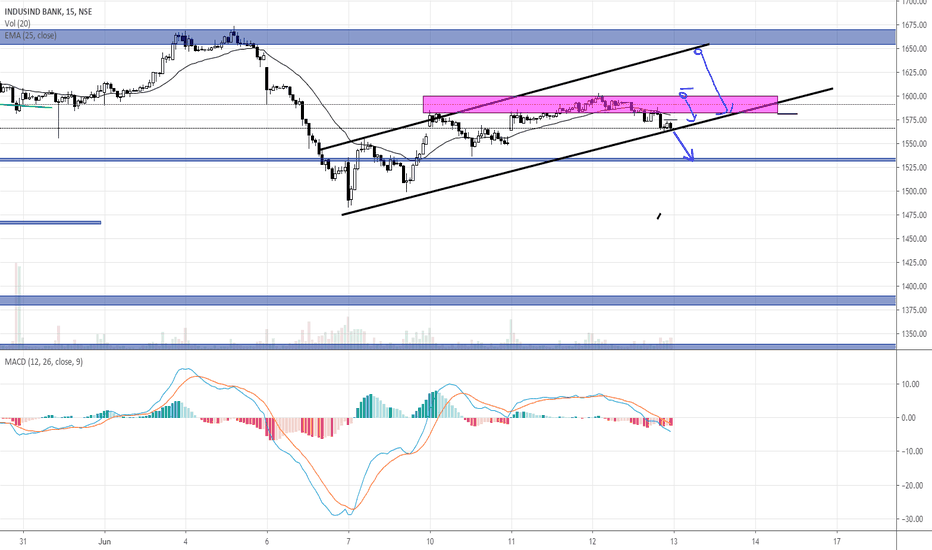Select the EMA (25, close) indicator label
This screenshot has height=550, width=932.
[x=30, y=36]
